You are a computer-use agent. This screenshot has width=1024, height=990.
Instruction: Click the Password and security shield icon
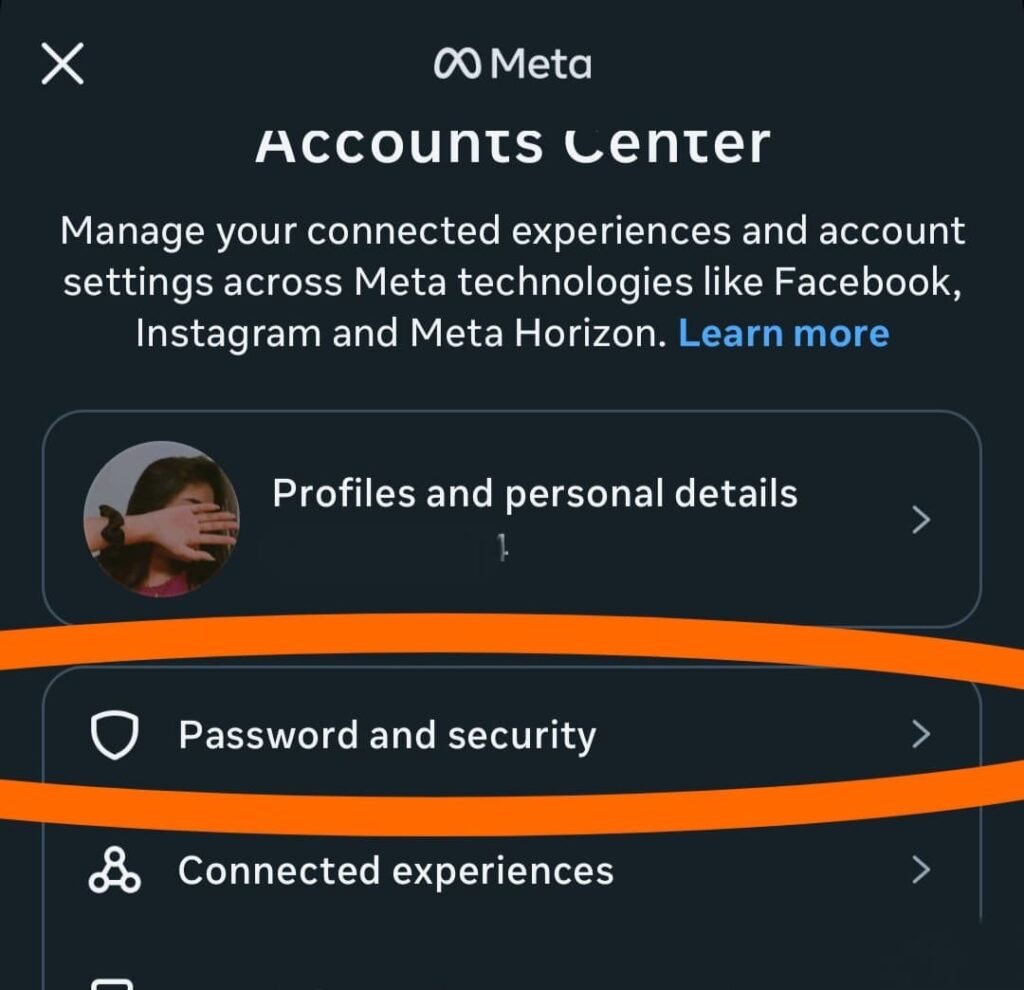click(x=113, y=736)
